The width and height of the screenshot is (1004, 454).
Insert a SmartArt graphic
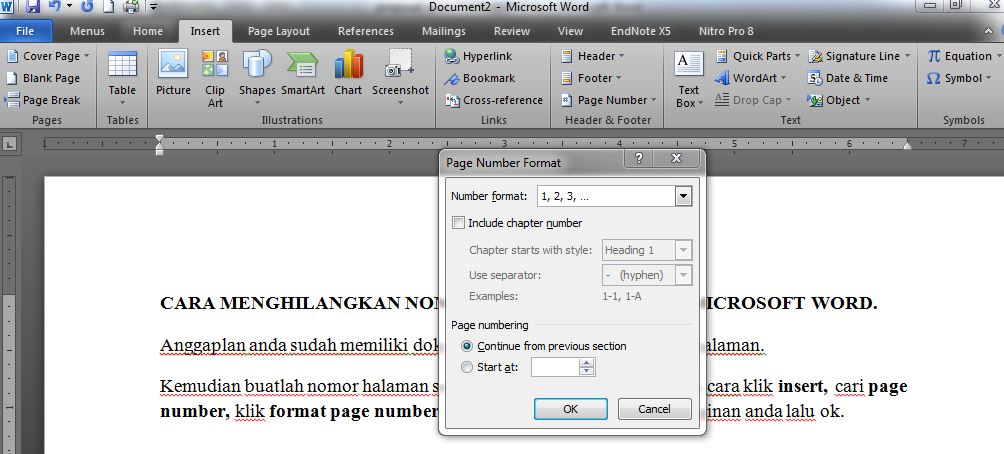tap(303, 74)
